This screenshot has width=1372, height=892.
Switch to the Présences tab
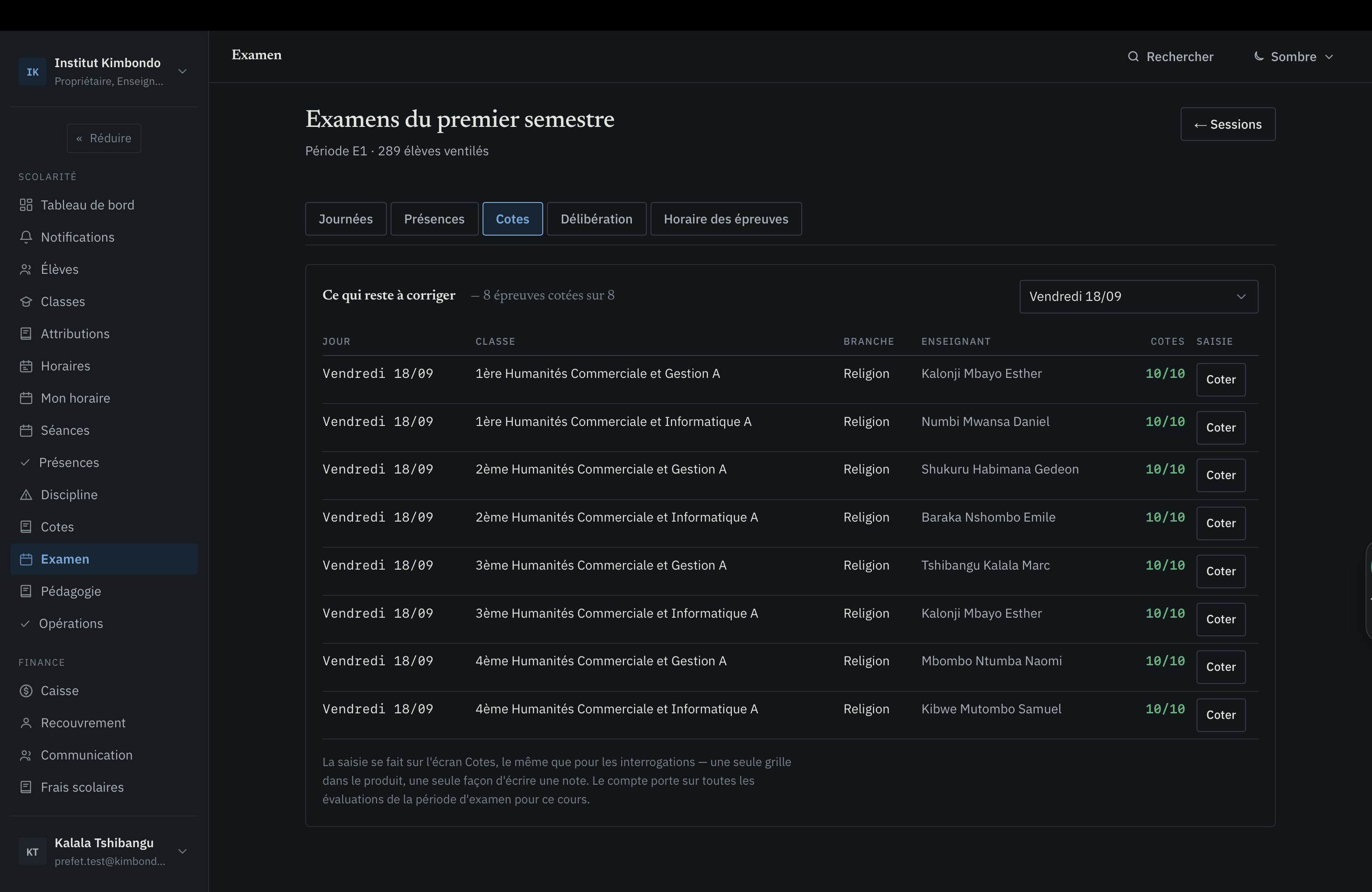pos(434,219)
